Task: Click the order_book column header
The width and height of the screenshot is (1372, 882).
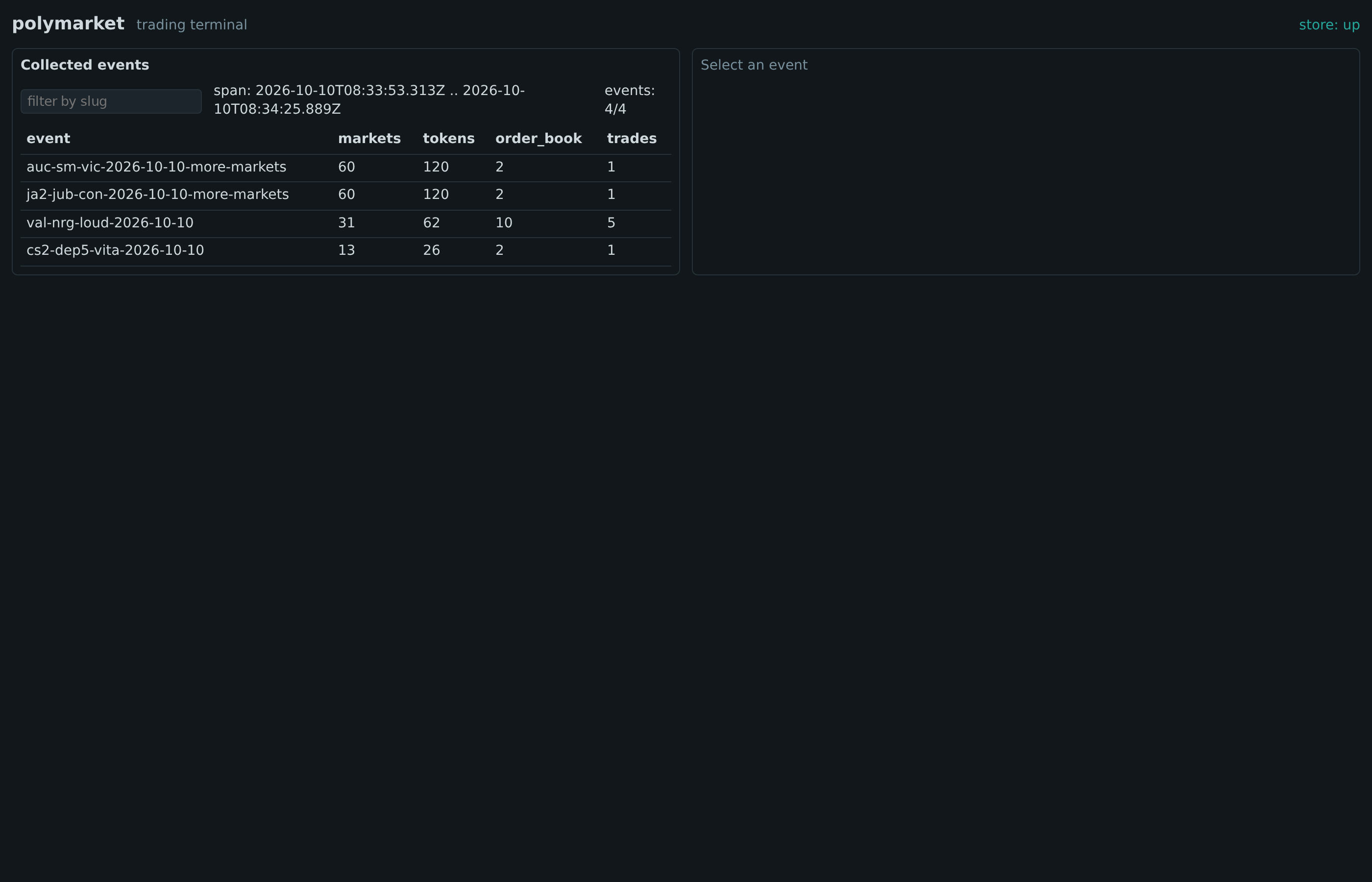Action: click(538, 139)
